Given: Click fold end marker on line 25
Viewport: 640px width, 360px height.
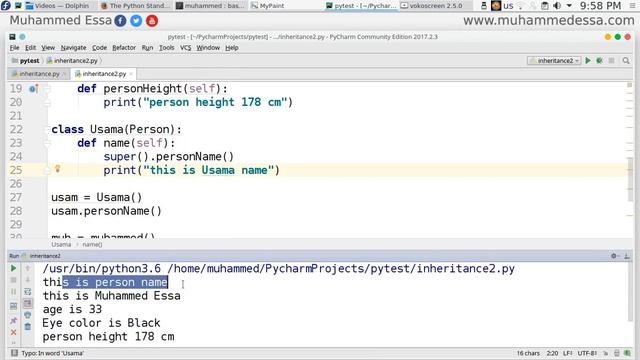Looking at the screenshot, I should click(47, 171).
